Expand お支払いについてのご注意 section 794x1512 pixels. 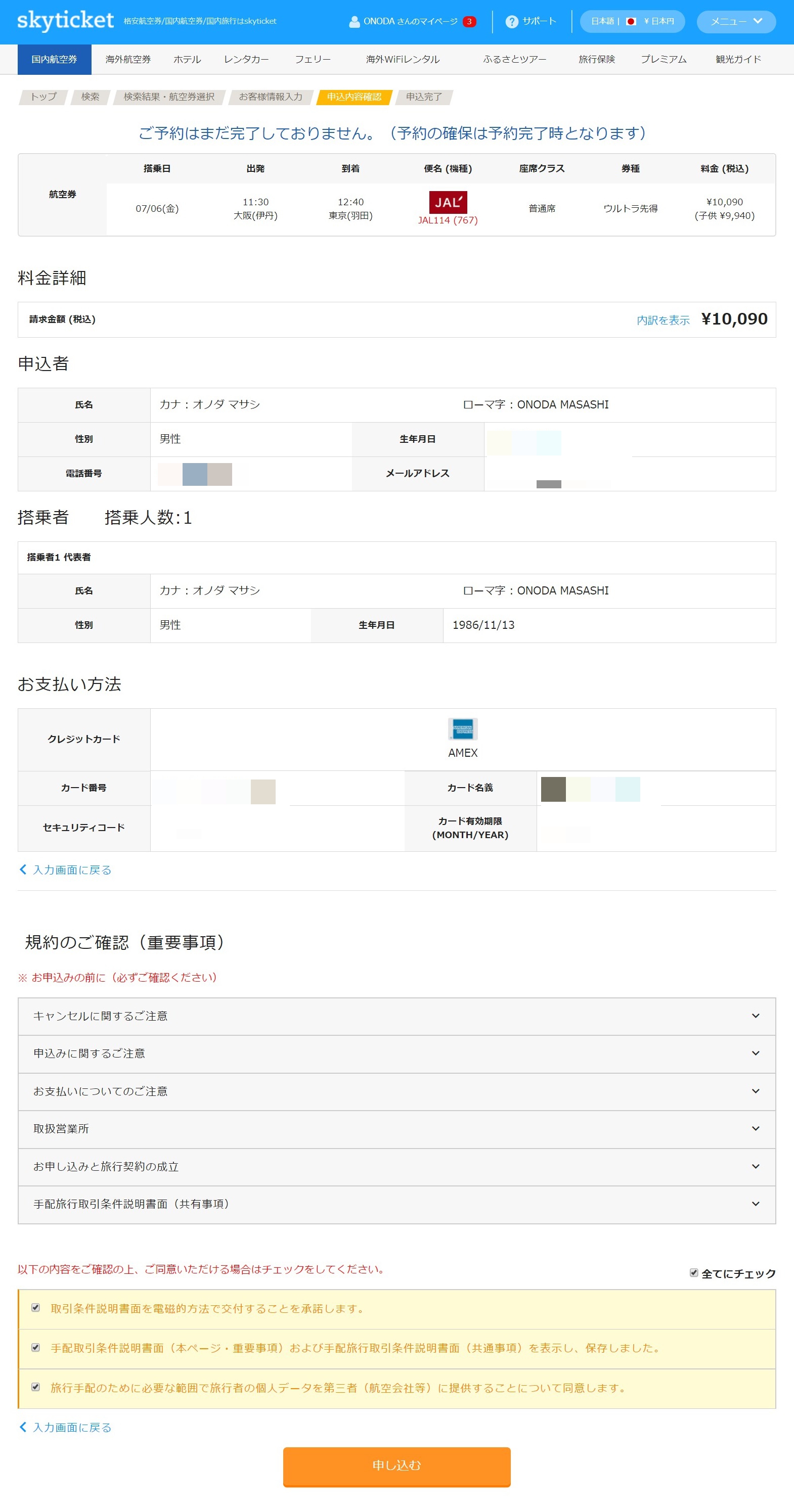tap(397, 1091)
